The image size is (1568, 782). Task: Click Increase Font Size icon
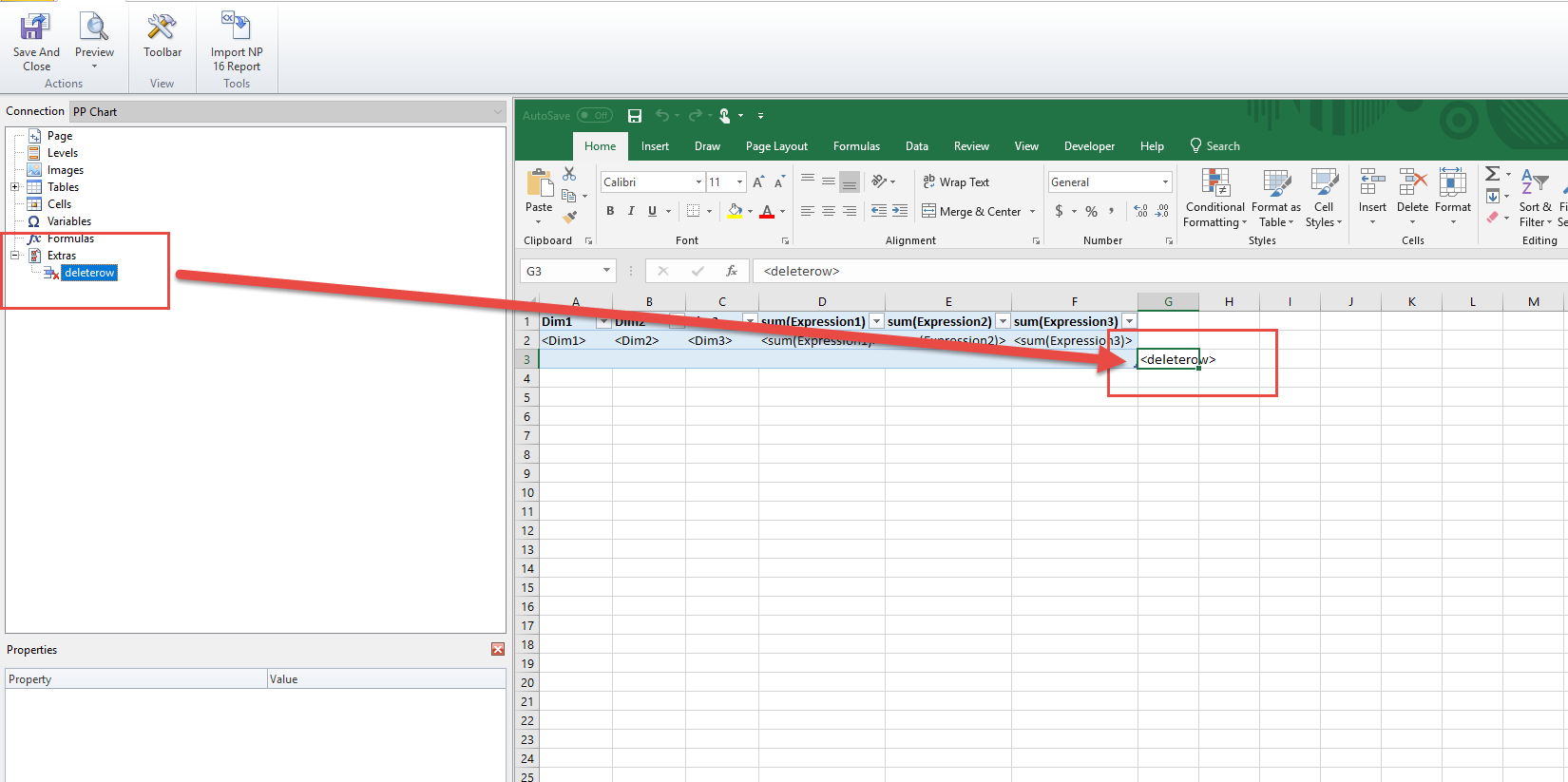[x=758, y=181]
